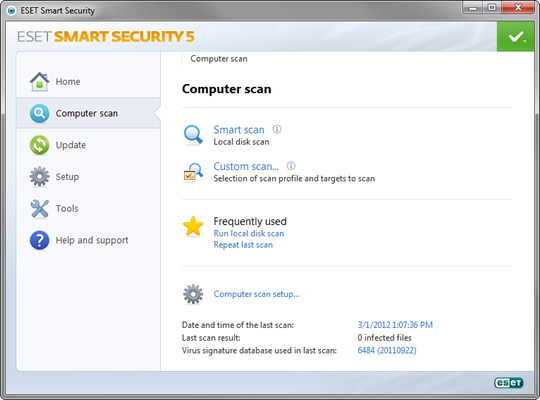Click the Custom scan checklist magnifier icon

click(x=193, y=172)
